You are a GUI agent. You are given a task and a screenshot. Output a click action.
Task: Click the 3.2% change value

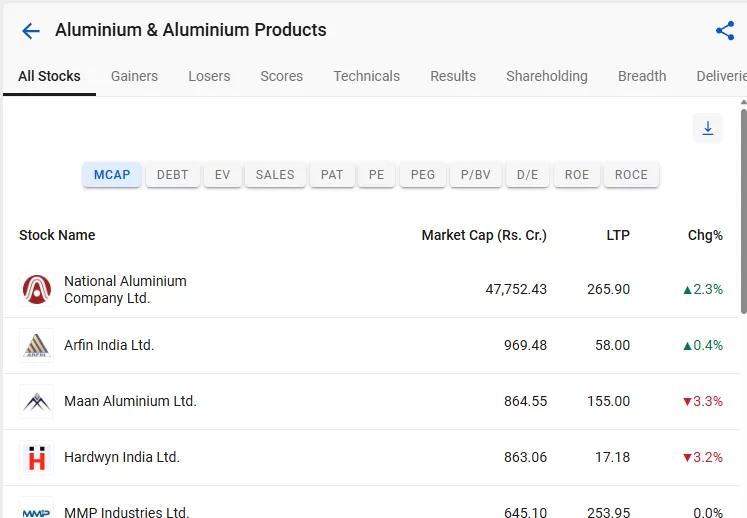[x=703, y=457]
